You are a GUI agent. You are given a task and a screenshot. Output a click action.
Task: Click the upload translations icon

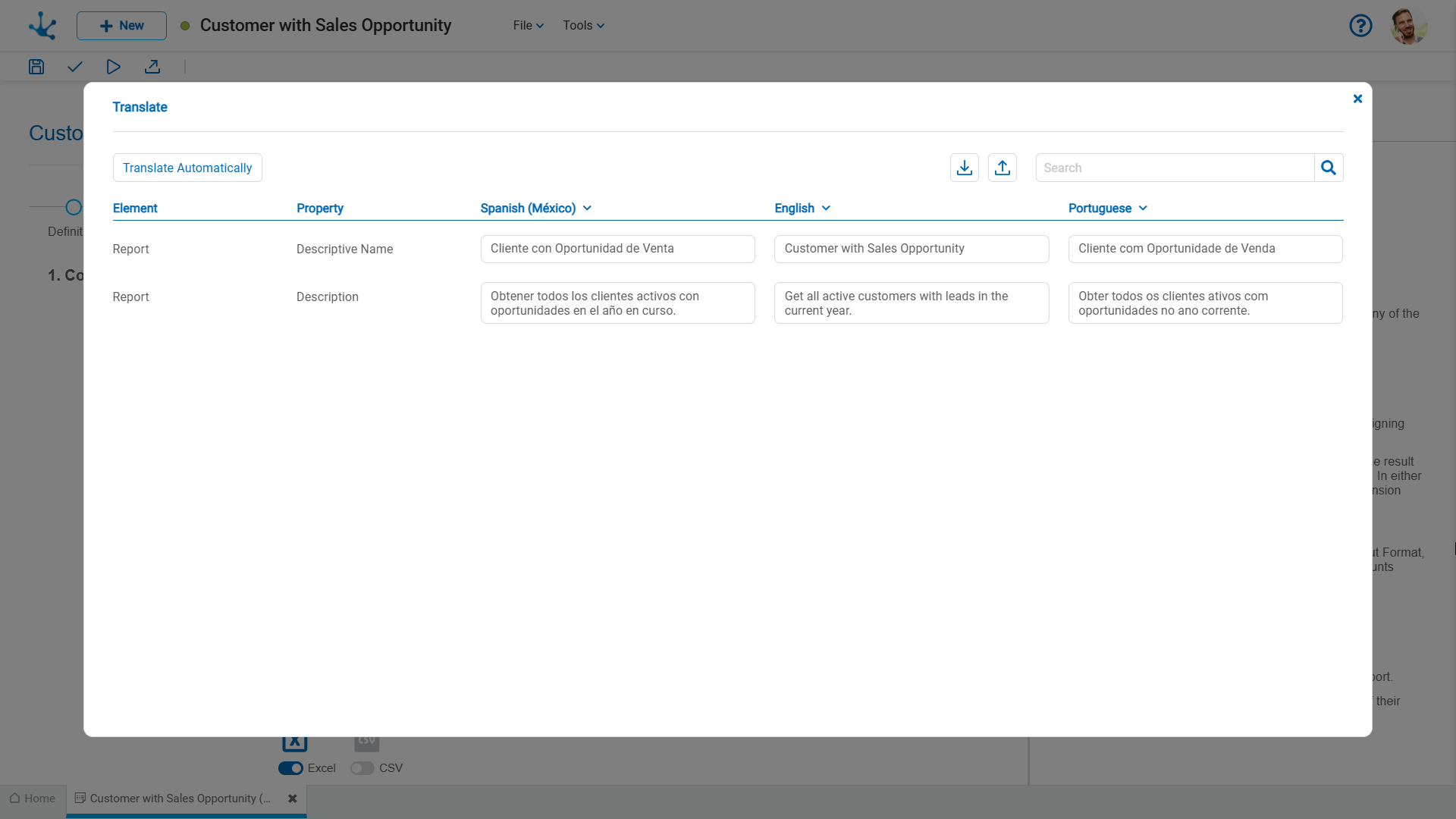(1002, 168)
